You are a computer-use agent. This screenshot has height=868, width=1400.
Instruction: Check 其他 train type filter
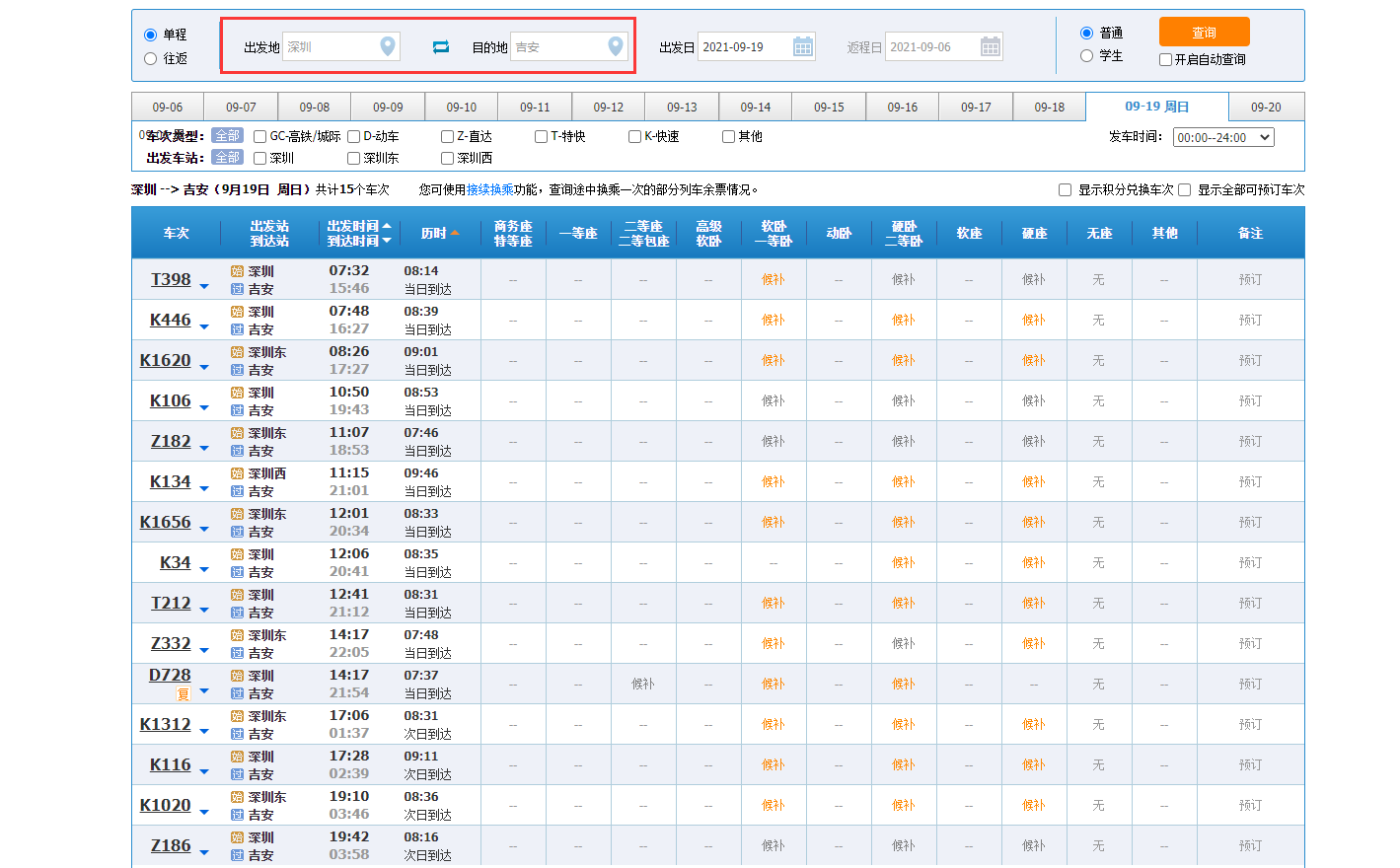(x=728, y=136)
